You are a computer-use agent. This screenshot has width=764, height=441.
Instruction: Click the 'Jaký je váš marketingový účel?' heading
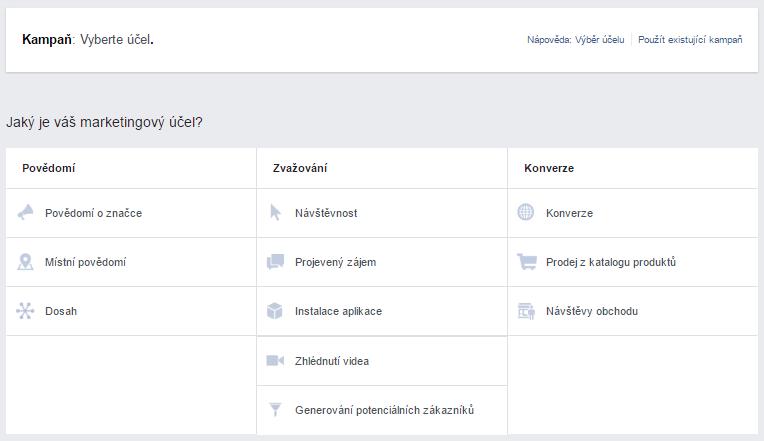tap(104, 122)
